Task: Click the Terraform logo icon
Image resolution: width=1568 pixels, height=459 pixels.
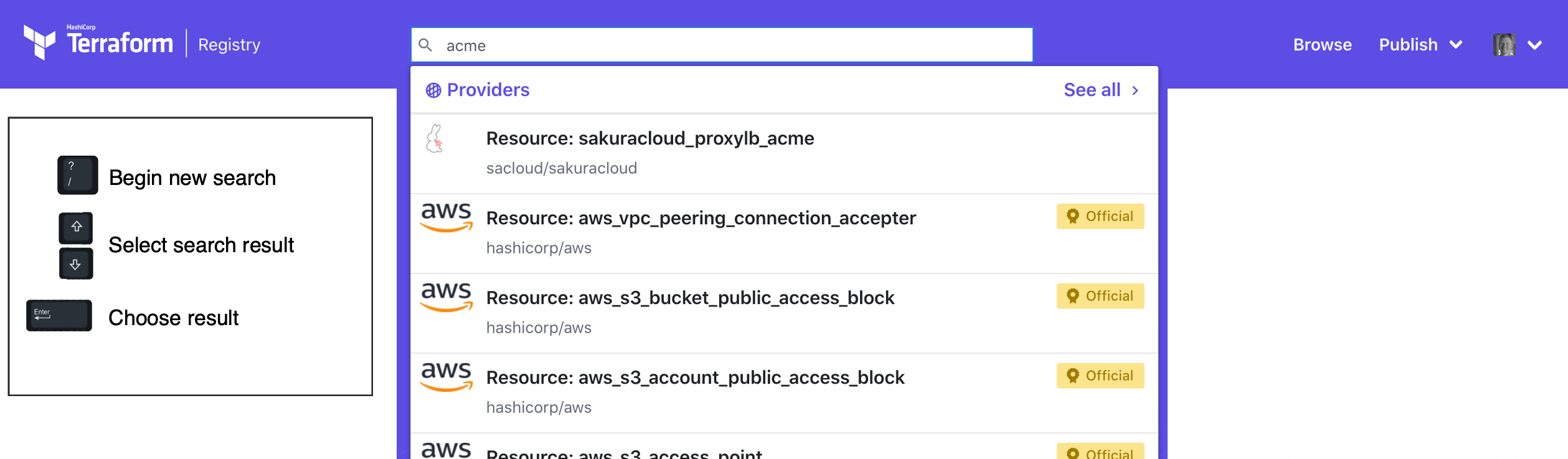Action: 39,42
